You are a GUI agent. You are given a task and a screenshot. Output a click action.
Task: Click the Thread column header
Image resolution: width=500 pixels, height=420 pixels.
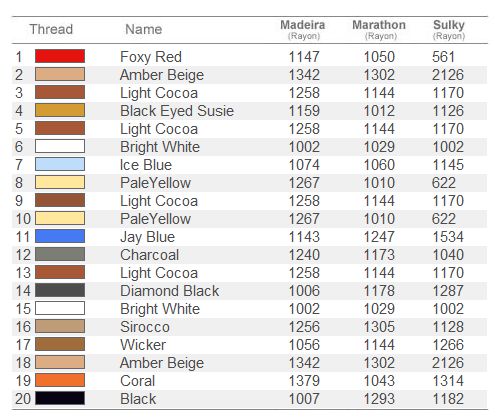coord(51,29)
